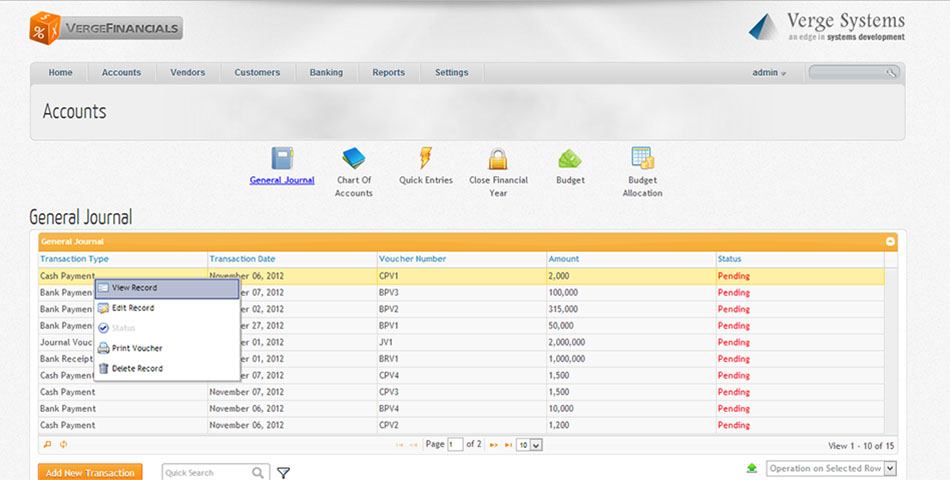
Task: Click the Quick Entries lightning bolt icon
Action: (x=425, y=158)
